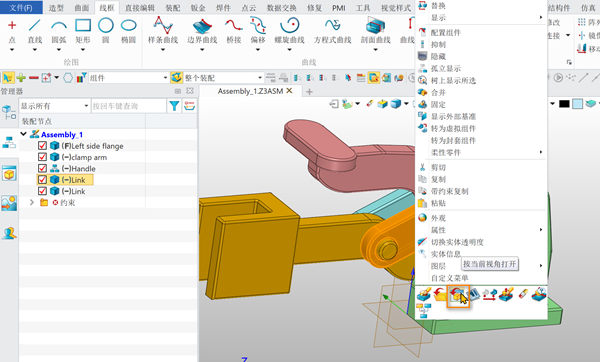Select the 偏移 (offset) curve tool
600x362 pixels.
[x=258, y=31]
